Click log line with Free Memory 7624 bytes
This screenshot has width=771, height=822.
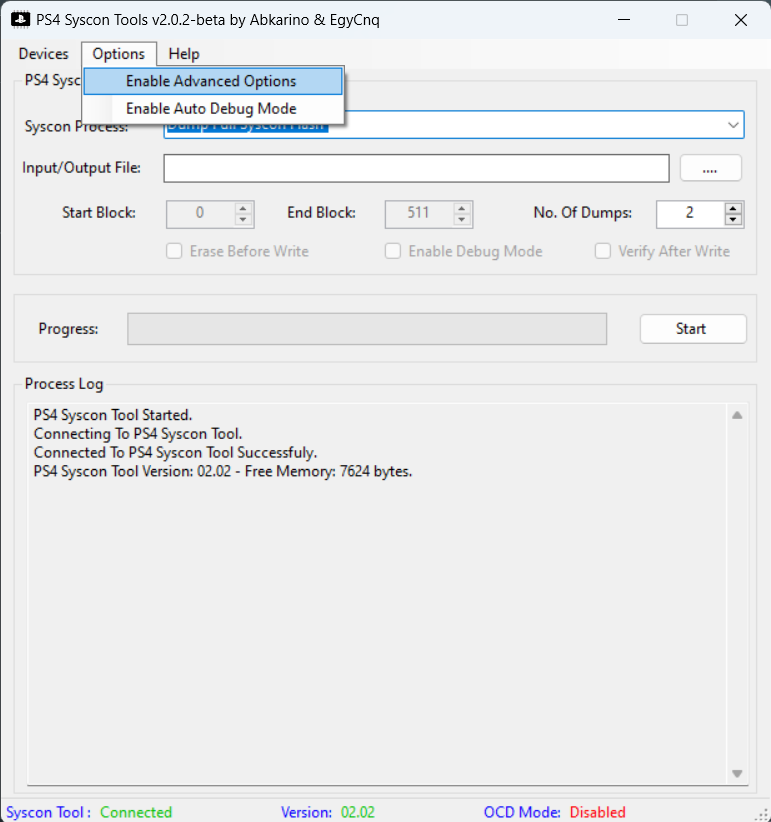pos(223,472)
